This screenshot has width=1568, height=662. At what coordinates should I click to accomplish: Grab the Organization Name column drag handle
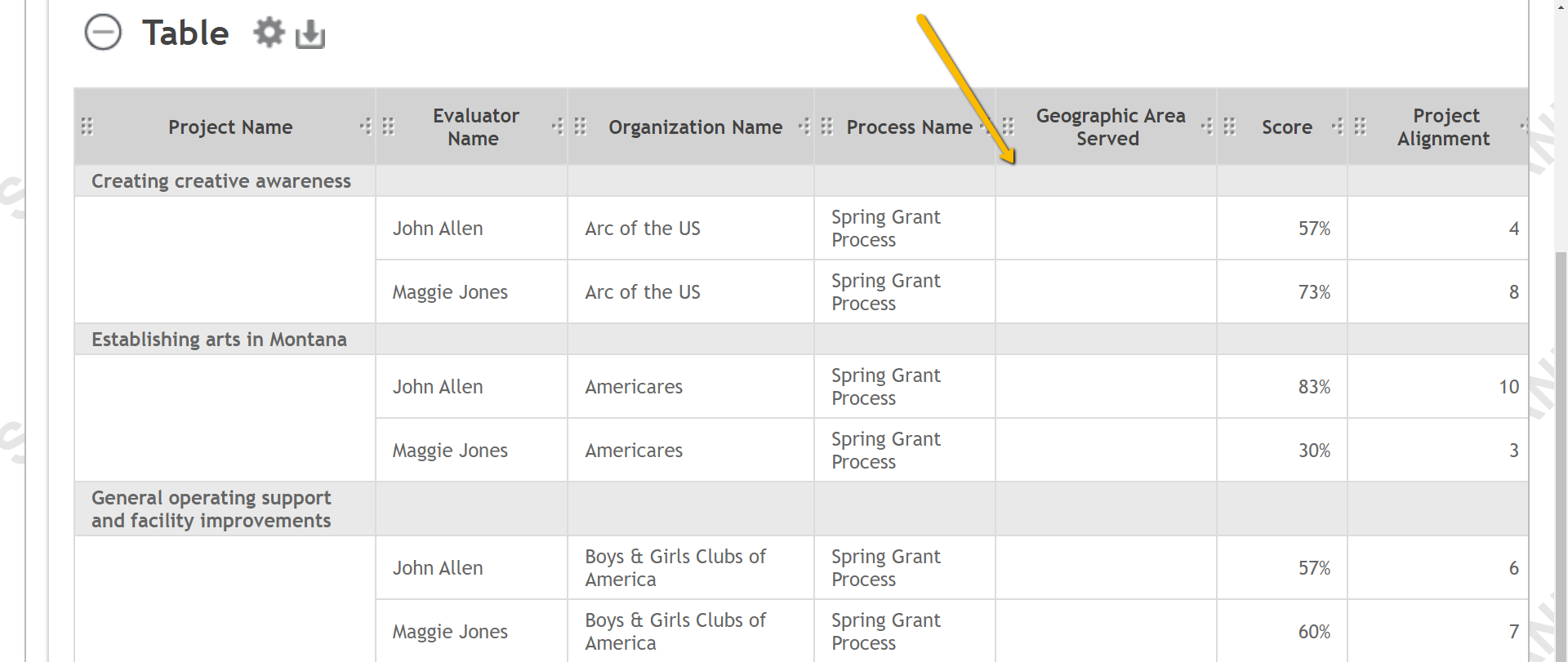coord(581,127)
